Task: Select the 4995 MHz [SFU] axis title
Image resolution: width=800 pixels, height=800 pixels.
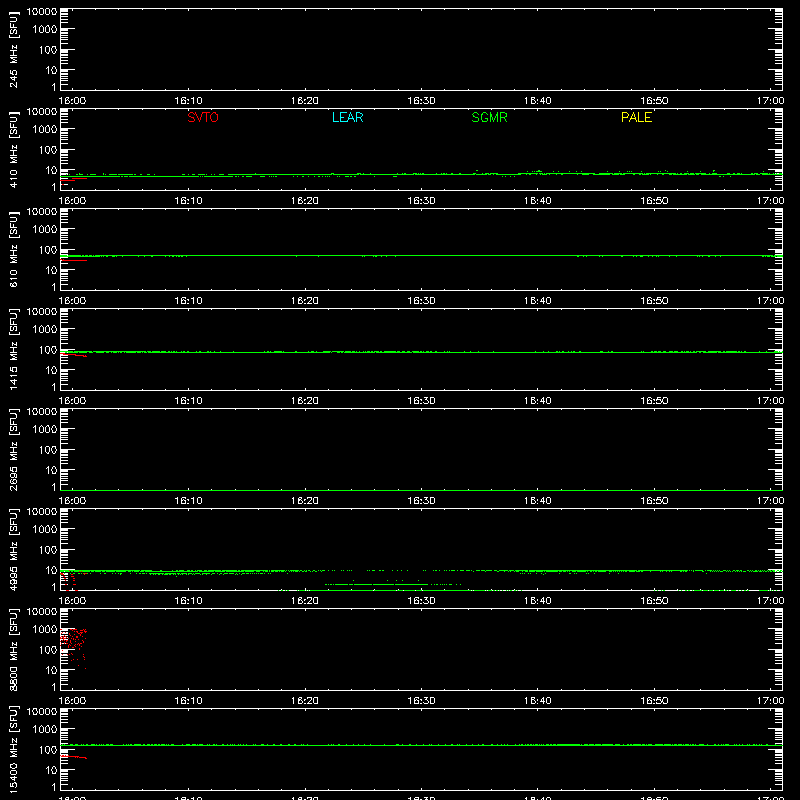Action: (13, 549)
